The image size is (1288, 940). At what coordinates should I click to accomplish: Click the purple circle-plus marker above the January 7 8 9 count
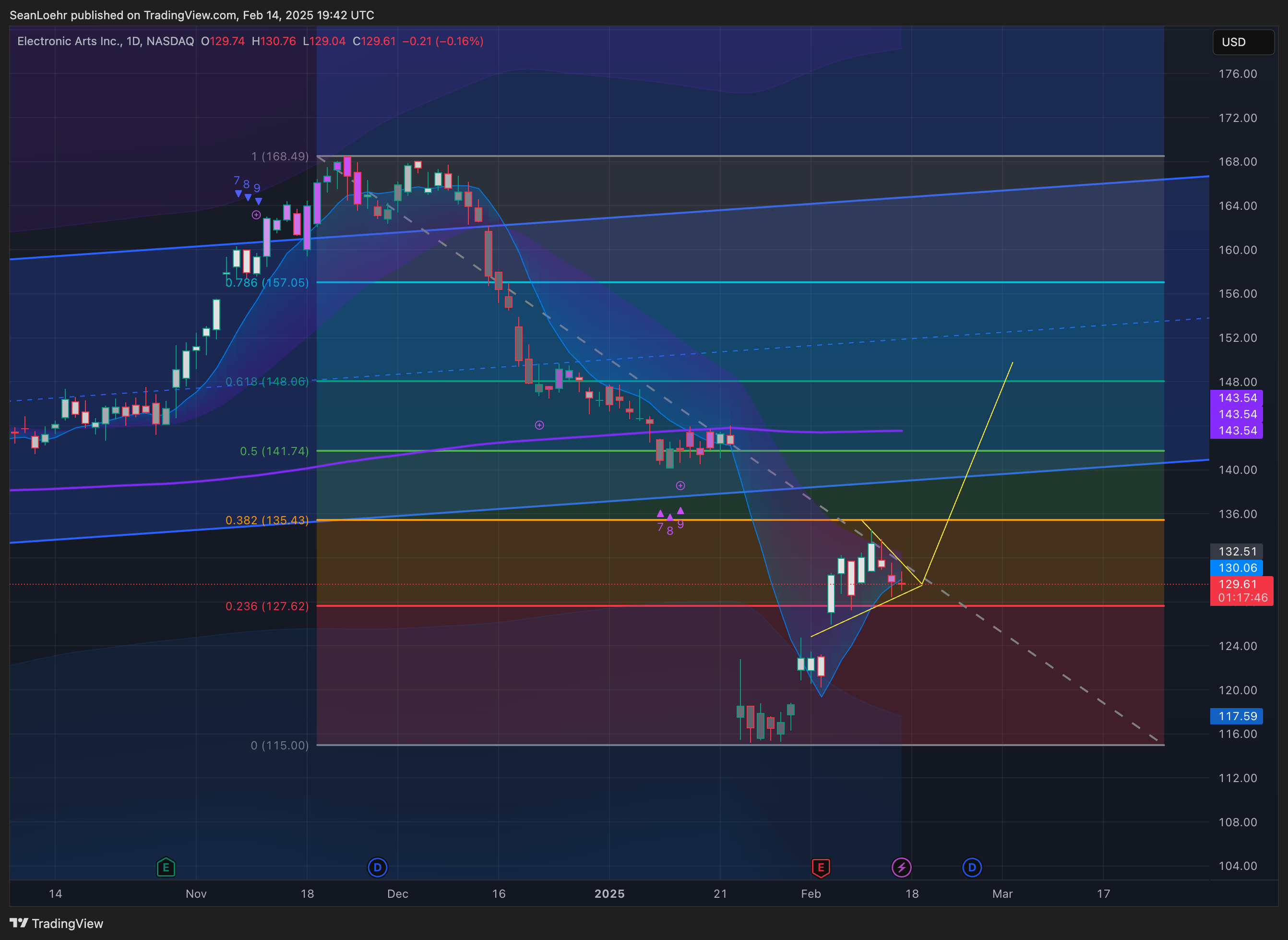[680, 485]
